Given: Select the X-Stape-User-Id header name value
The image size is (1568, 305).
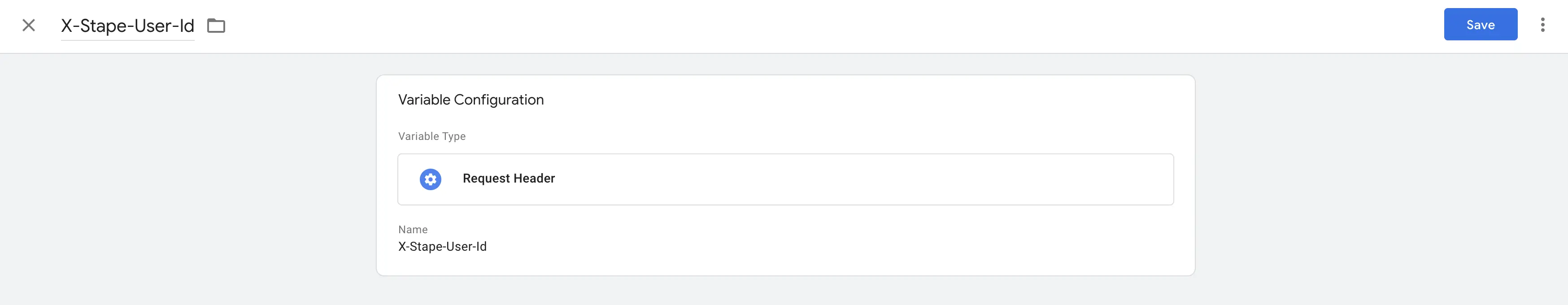Looking at the screenshot, I should point(442,247).
